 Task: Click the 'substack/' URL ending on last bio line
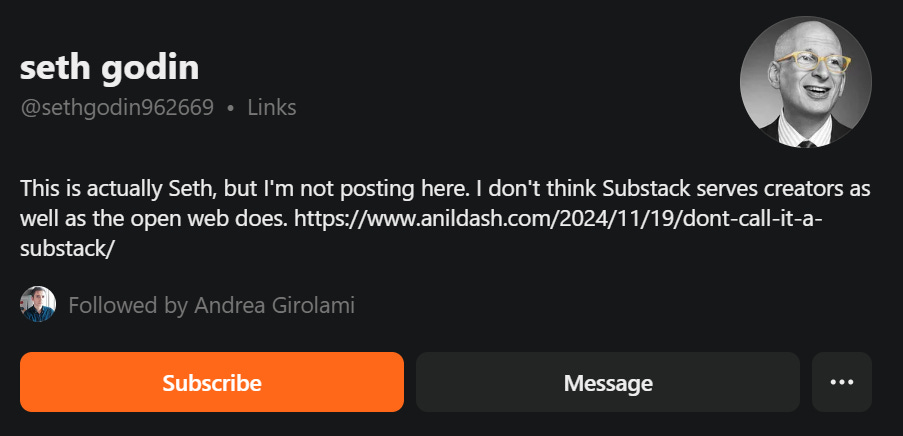click(x=68, y=248)
